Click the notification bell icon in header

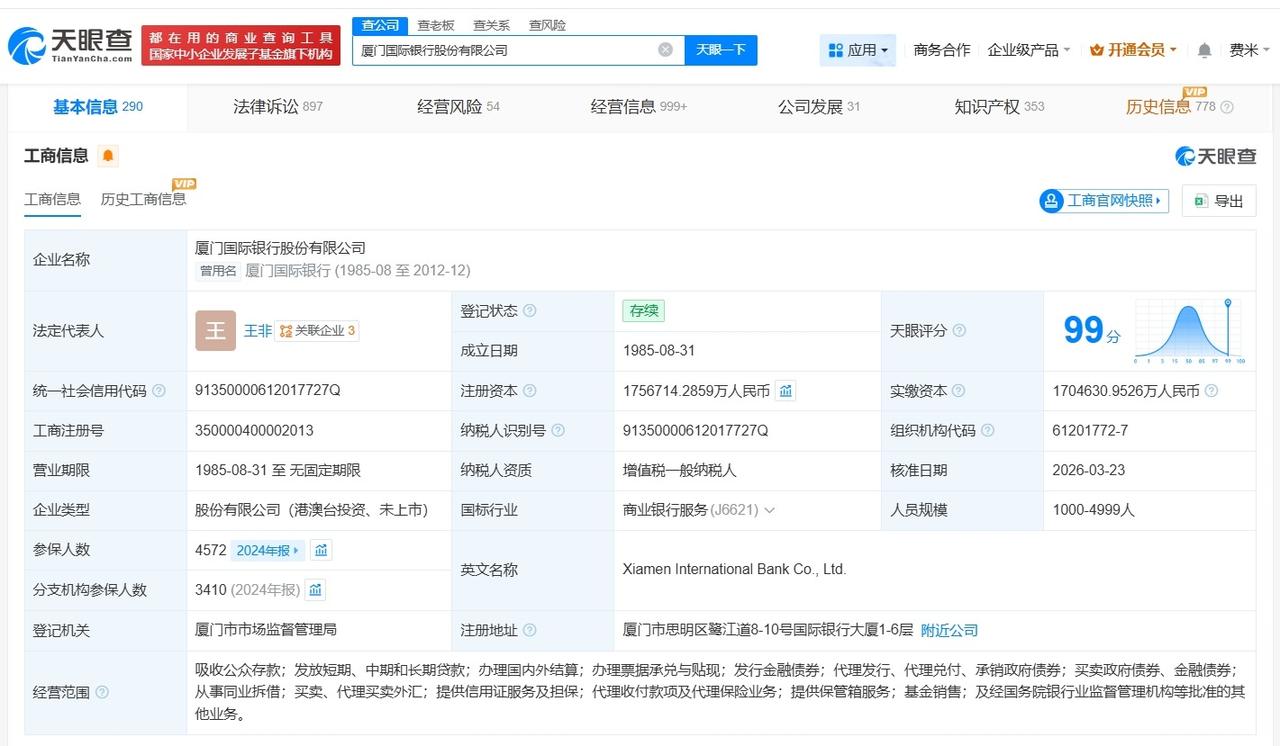click(x=1204, y=50)
